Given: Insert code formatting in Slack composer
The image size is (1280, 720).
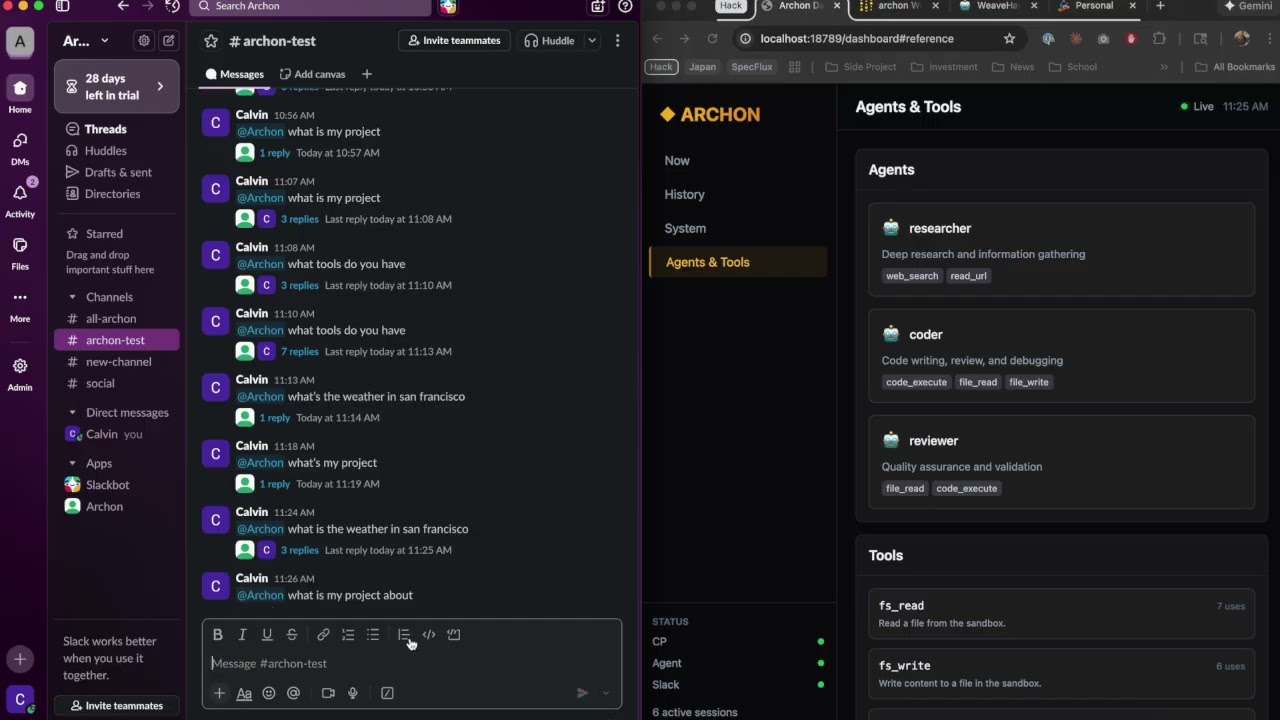Looking at the screenshot, I should click(429, 634).
